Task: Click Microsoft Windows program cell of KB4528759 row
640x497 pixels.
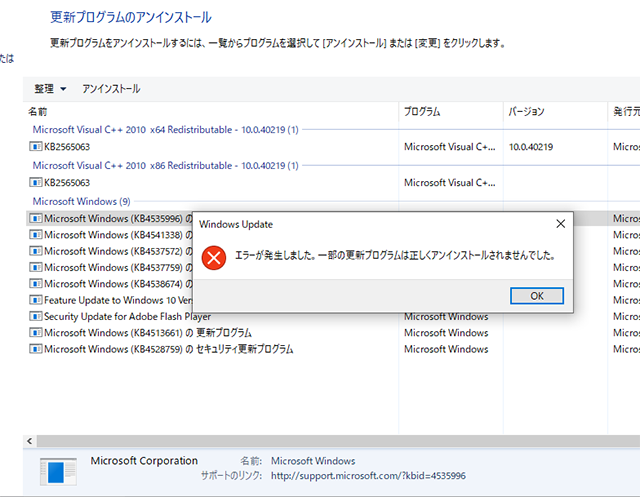Action: coord(446,349)
